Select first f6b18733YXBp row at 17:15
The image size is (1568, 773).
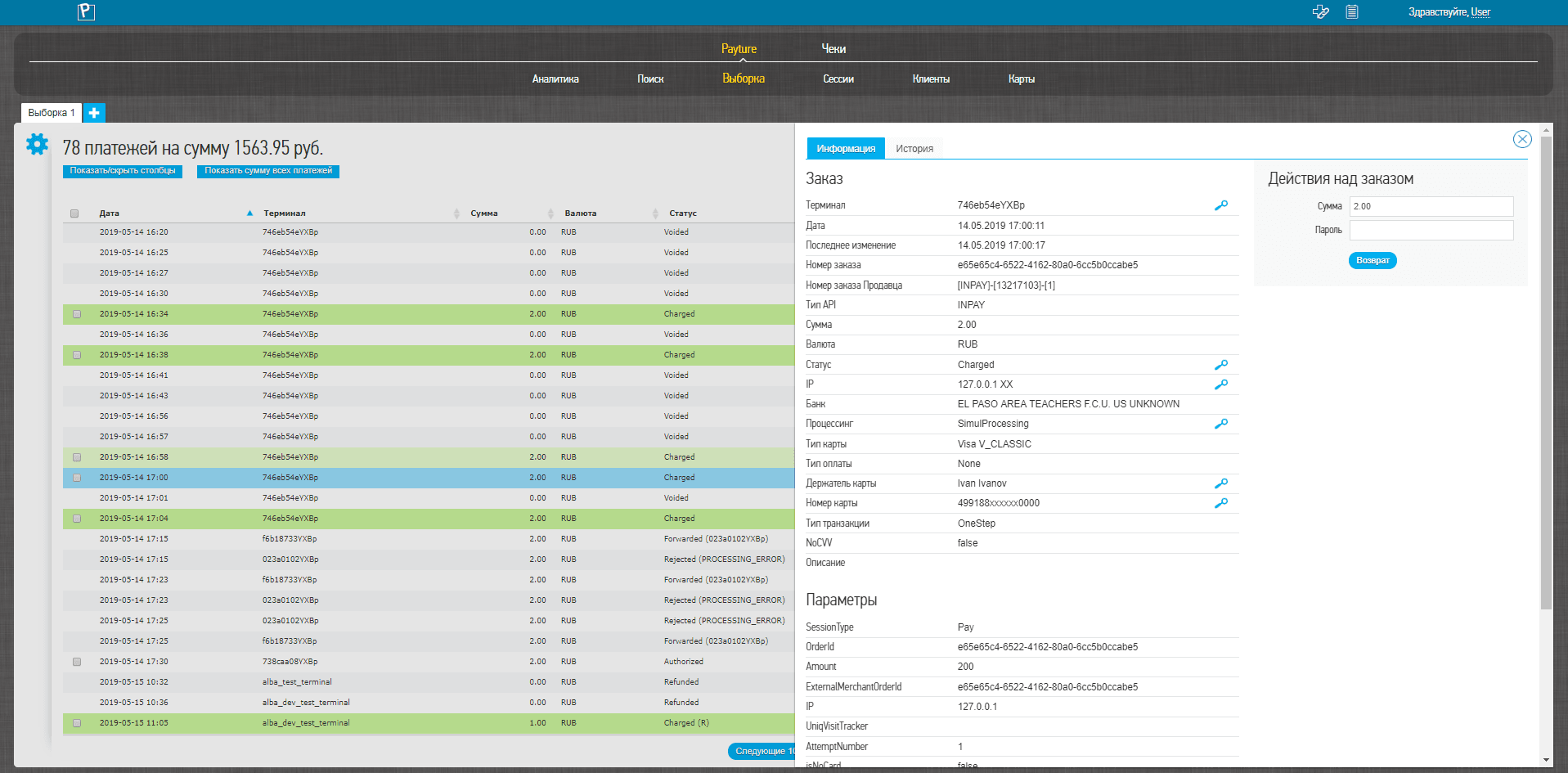429,539
